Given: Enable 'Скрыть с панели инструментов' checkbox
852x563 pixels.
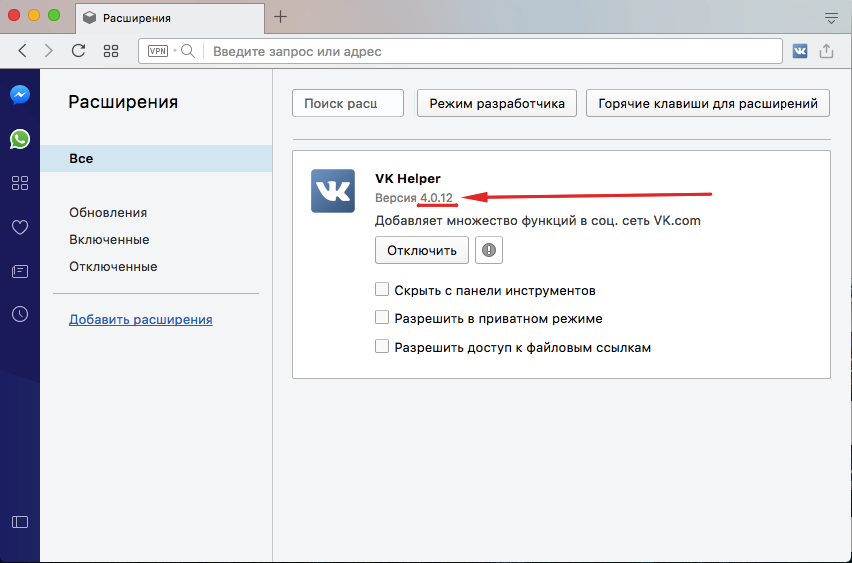Looking at the screenshot, I should (x=381, y=290).
